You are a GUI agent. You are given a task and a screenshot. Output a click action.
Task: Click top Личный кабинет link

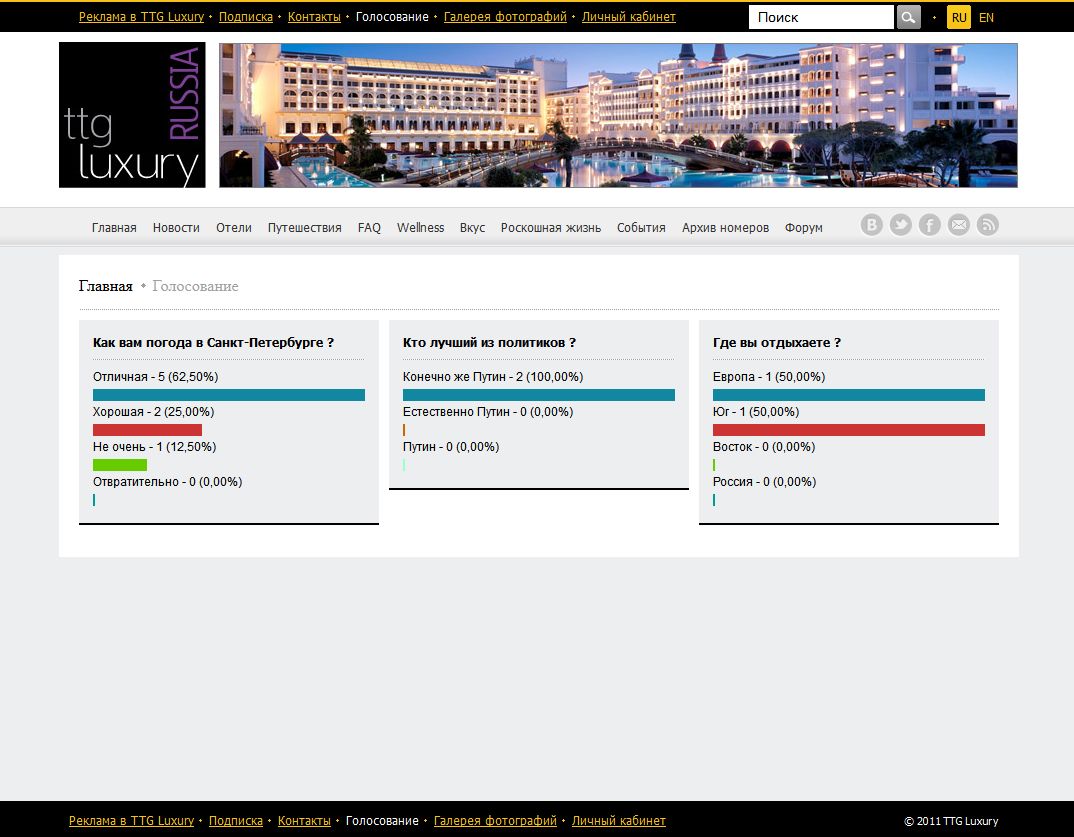(x=628, y=16)
